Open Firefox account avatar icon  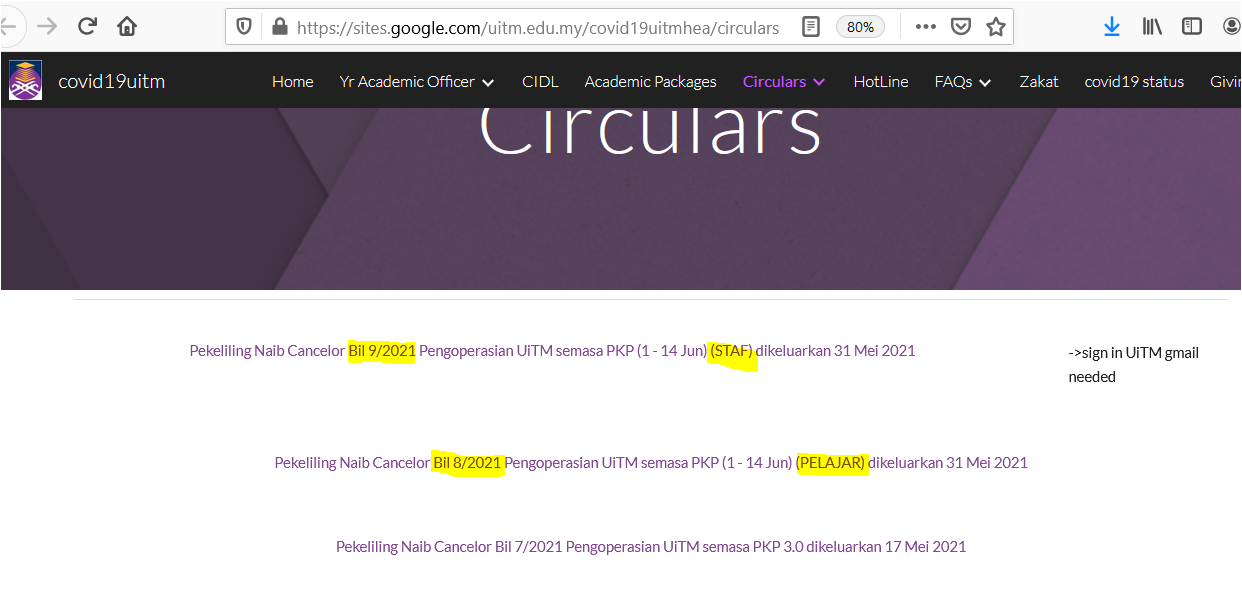point(1232,27)
